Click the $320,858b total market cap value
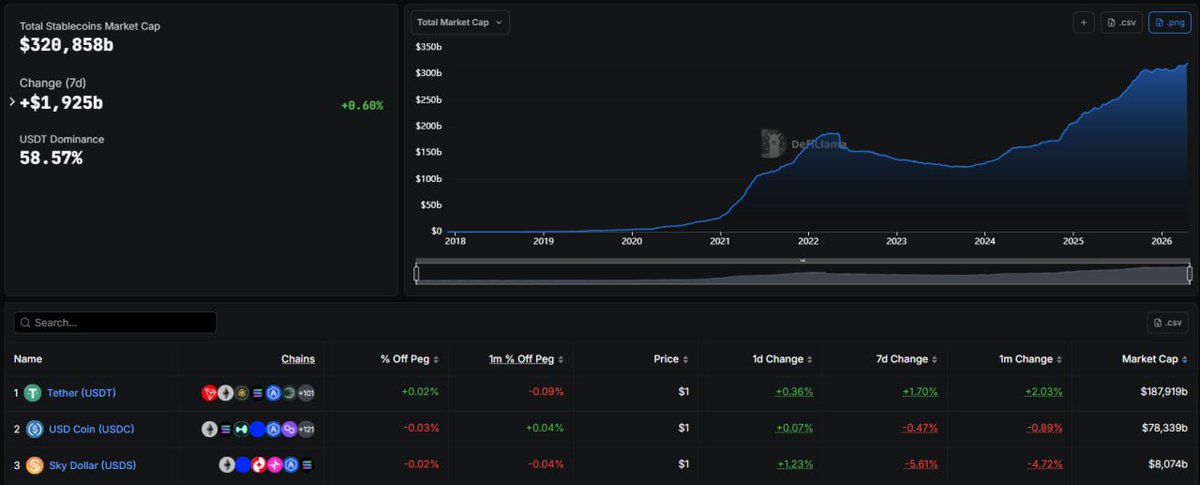The image size is (1200, 485). tap(66, 46)
